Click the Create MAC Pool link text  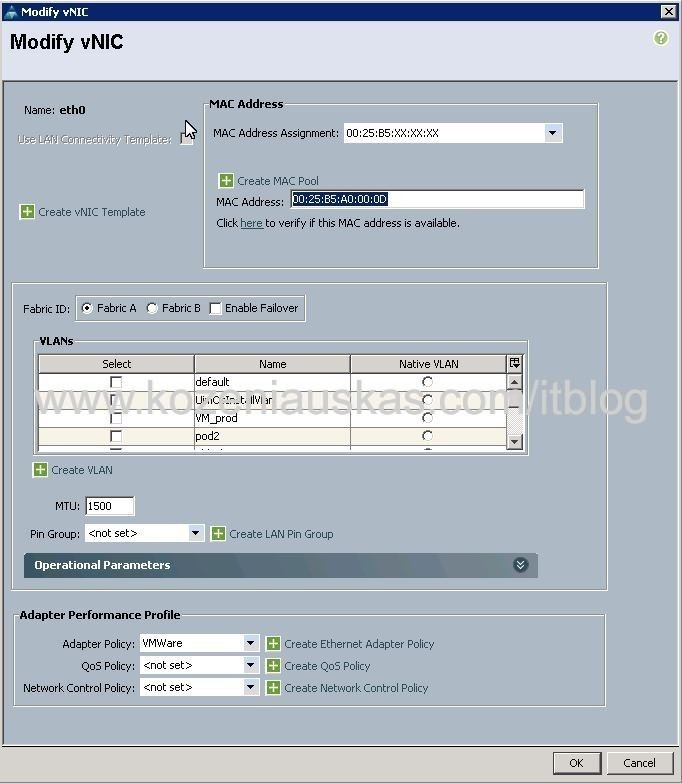[x=278, y=181]
